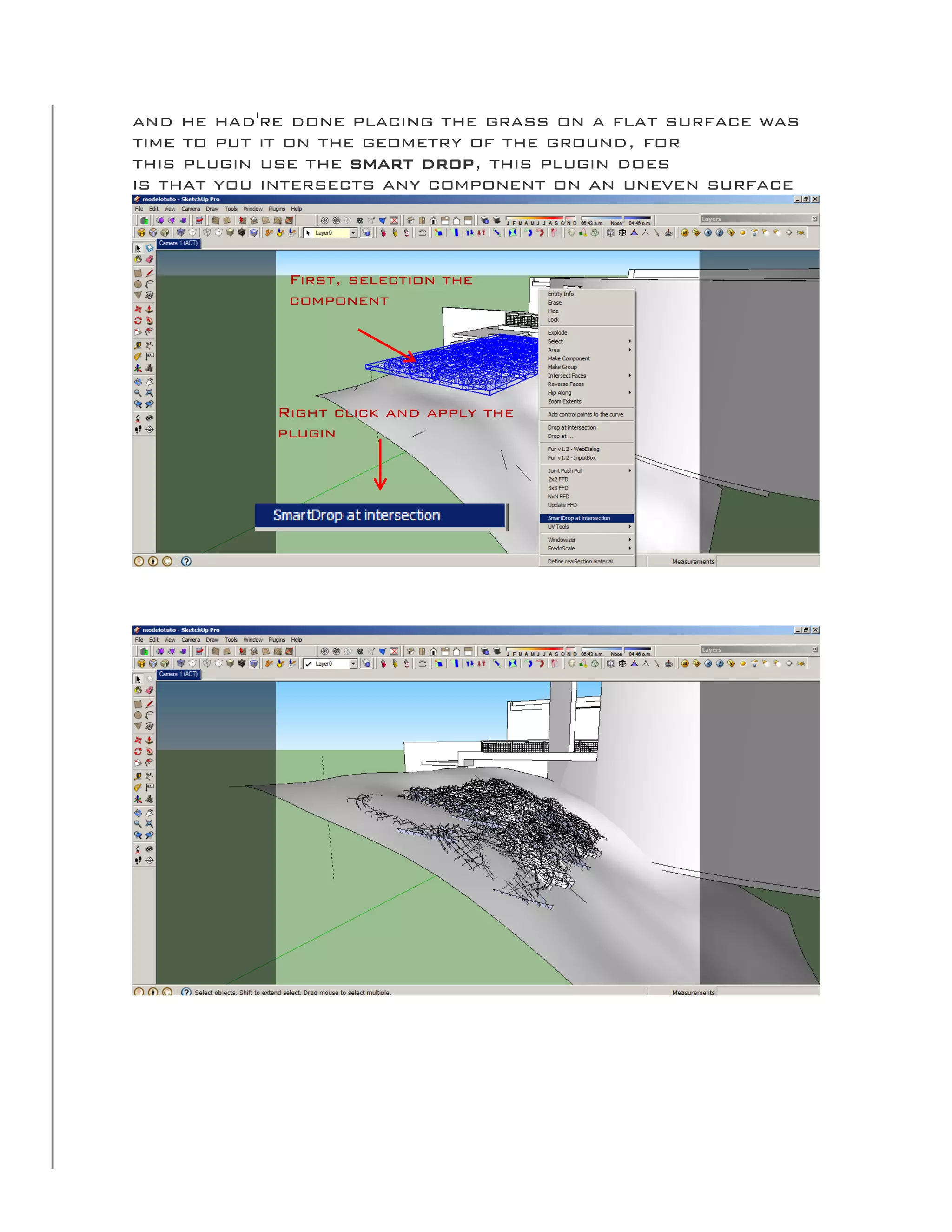Select the Rectangle tool in the lower window
The height and width of the screenshot is (1232, 952).
[138, 704]
